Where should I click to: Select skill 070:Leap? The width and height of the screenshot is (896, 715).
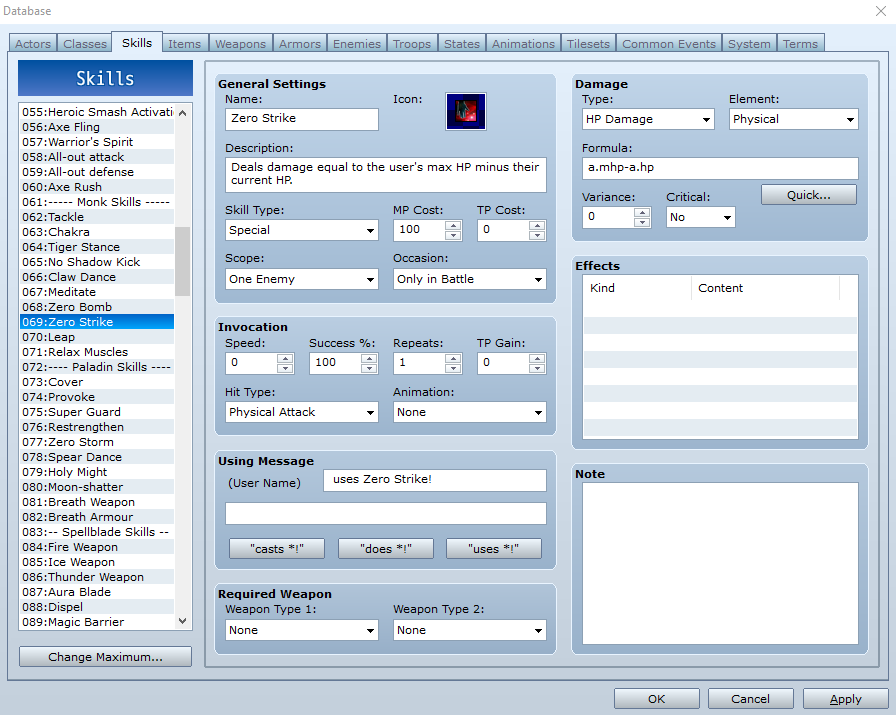[x=97, y=337]
